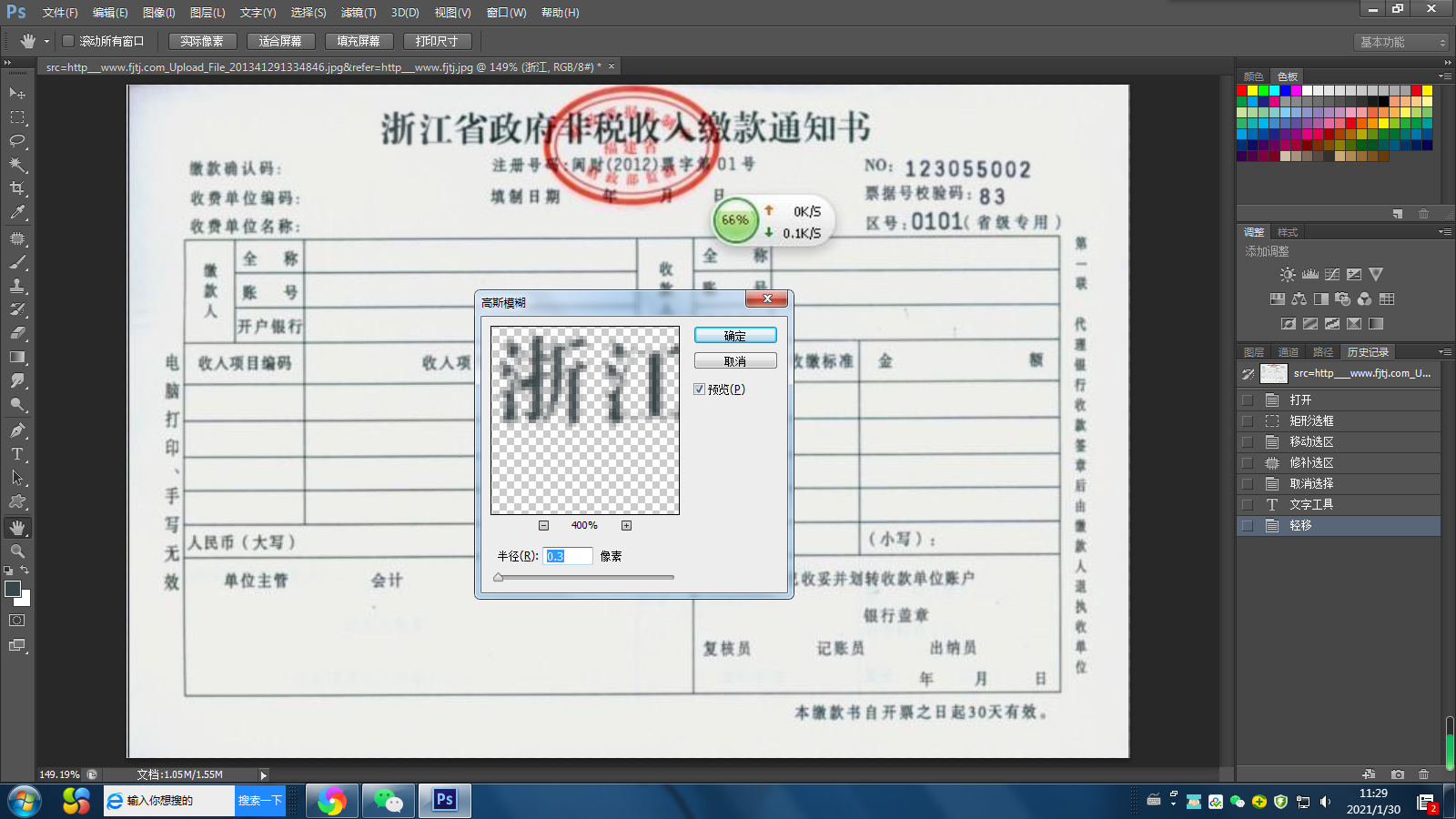Click Brightness/Contrast adjustment icon
The image size is (1456, 819).
[1288, 274]
